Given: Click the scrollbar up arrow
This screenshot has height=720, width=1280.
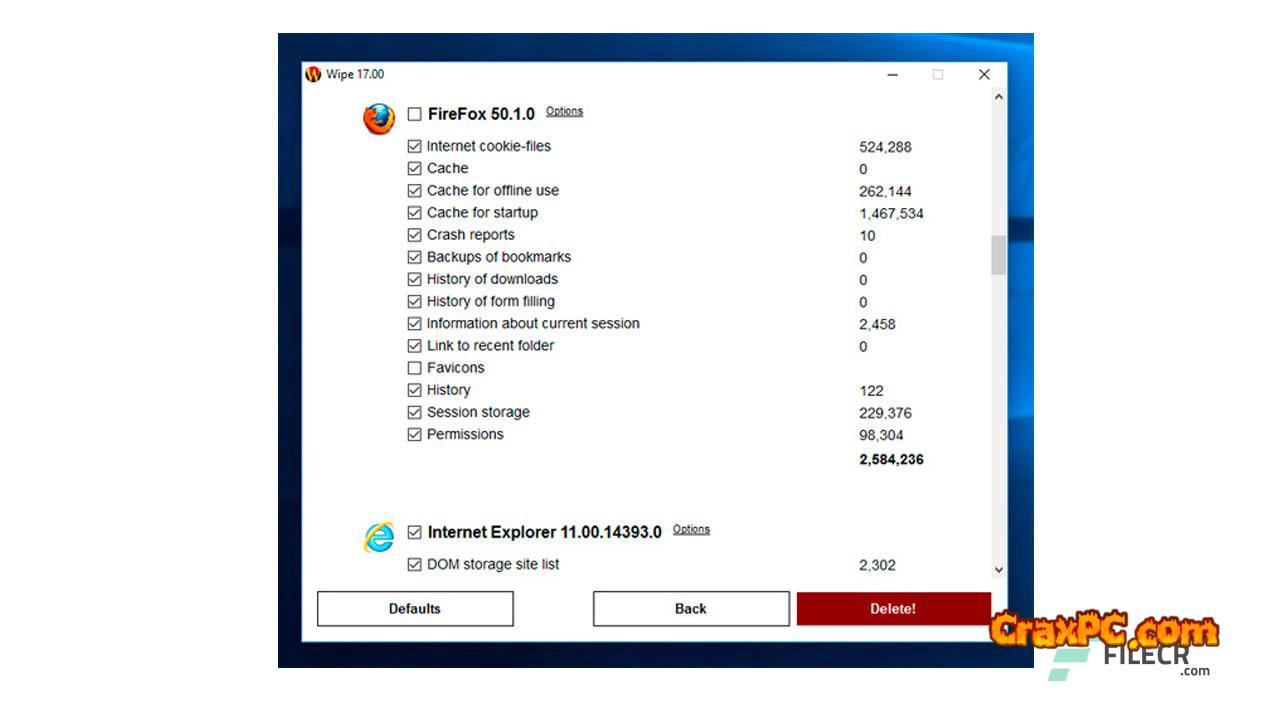Looking at the screenshot, I should [x=998, y=96].
